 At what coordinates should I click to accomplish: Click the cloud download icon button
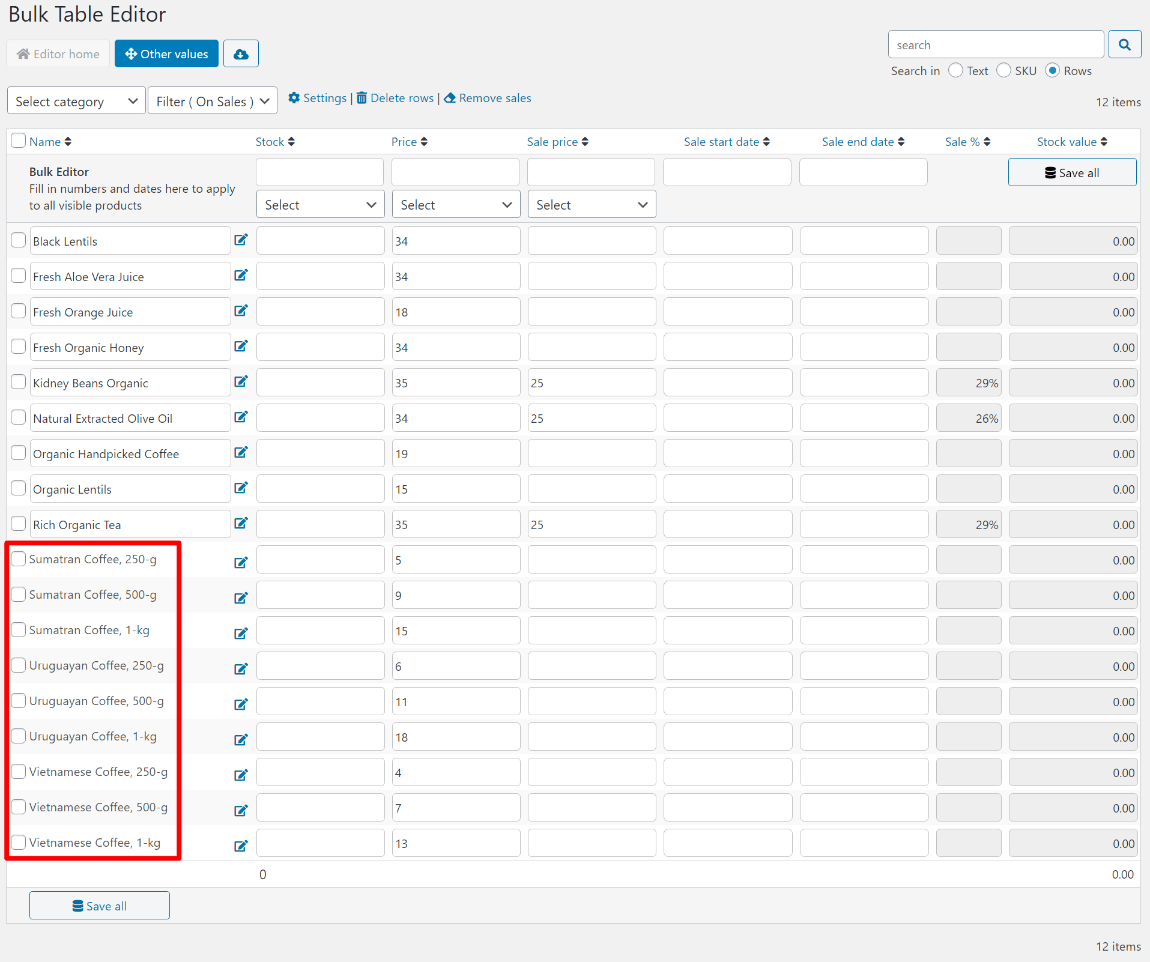tap(241, 54)
